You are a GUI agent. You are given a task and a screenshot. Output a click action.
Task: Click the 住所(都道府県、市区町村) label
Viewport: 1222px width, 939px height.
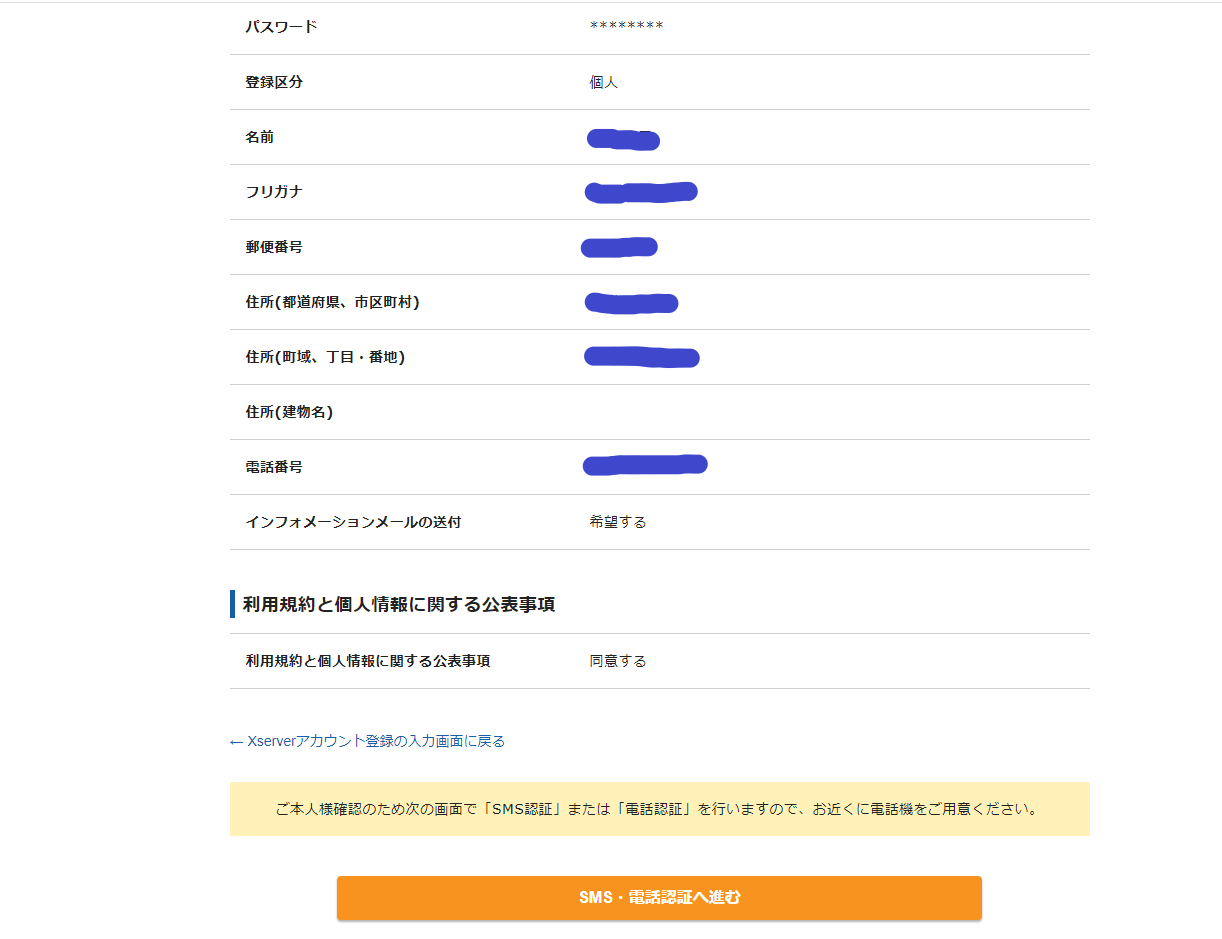coord(332,302)
